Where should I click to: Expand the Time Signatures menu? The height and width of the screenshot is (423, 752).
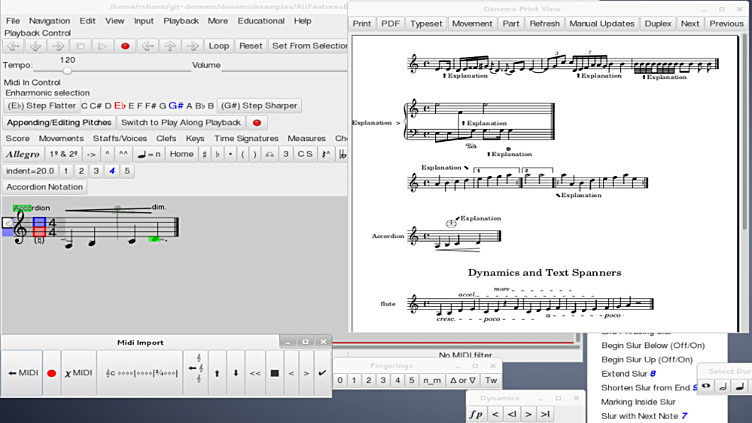247,138
